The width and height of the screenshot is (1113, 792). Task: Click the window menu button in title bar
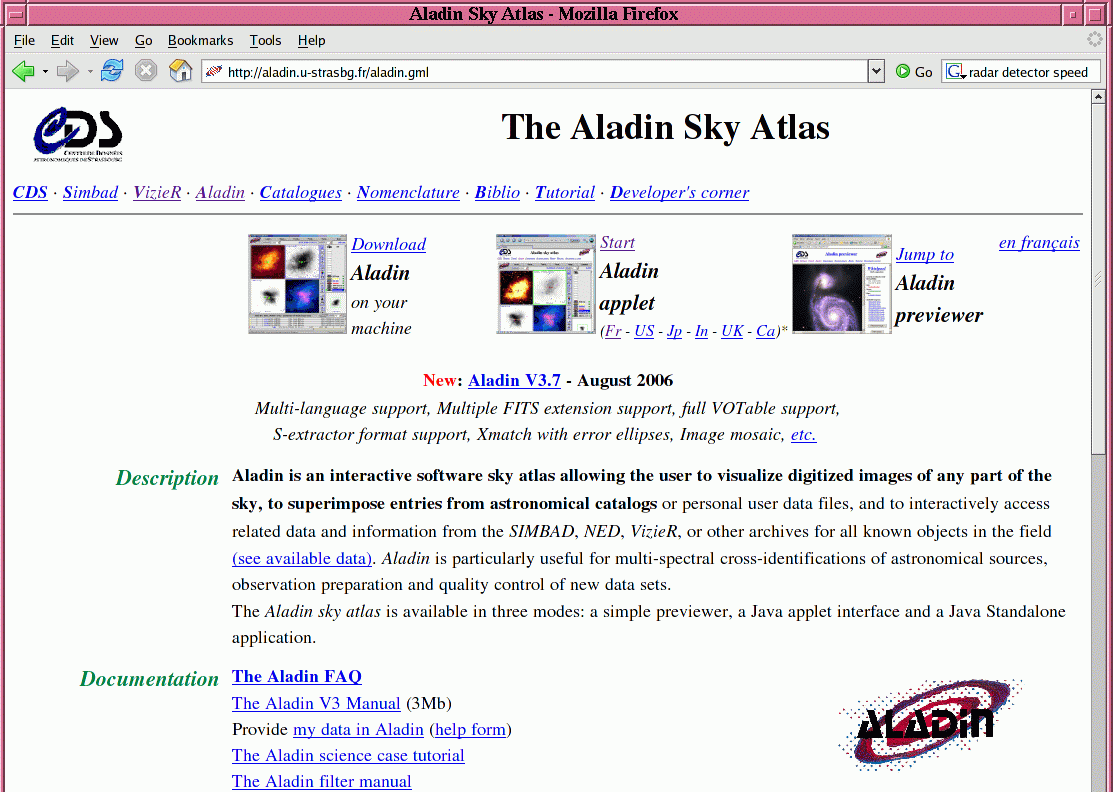[14, 13]
